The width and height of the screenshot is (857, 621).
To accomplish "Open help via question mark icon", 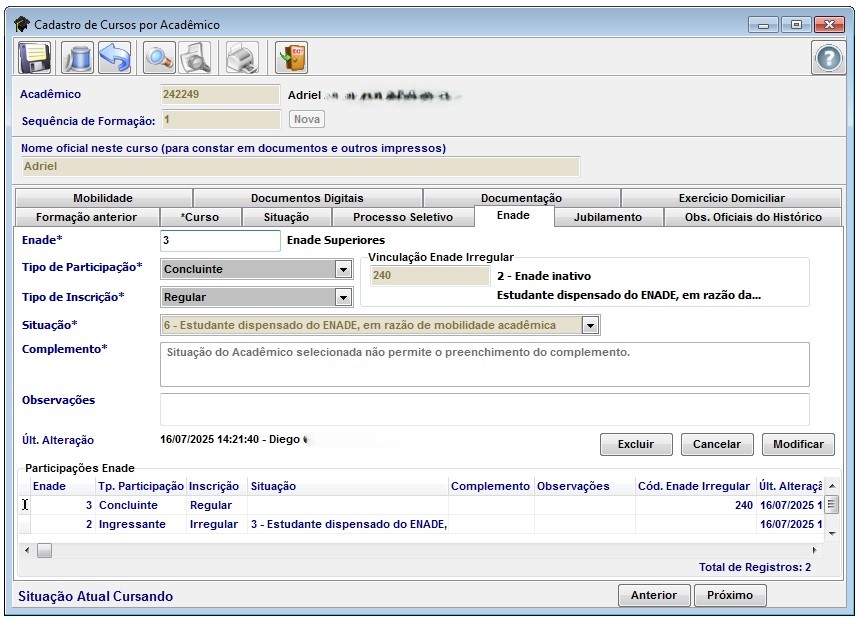I will pyautogui.click(x=827, y=59).
